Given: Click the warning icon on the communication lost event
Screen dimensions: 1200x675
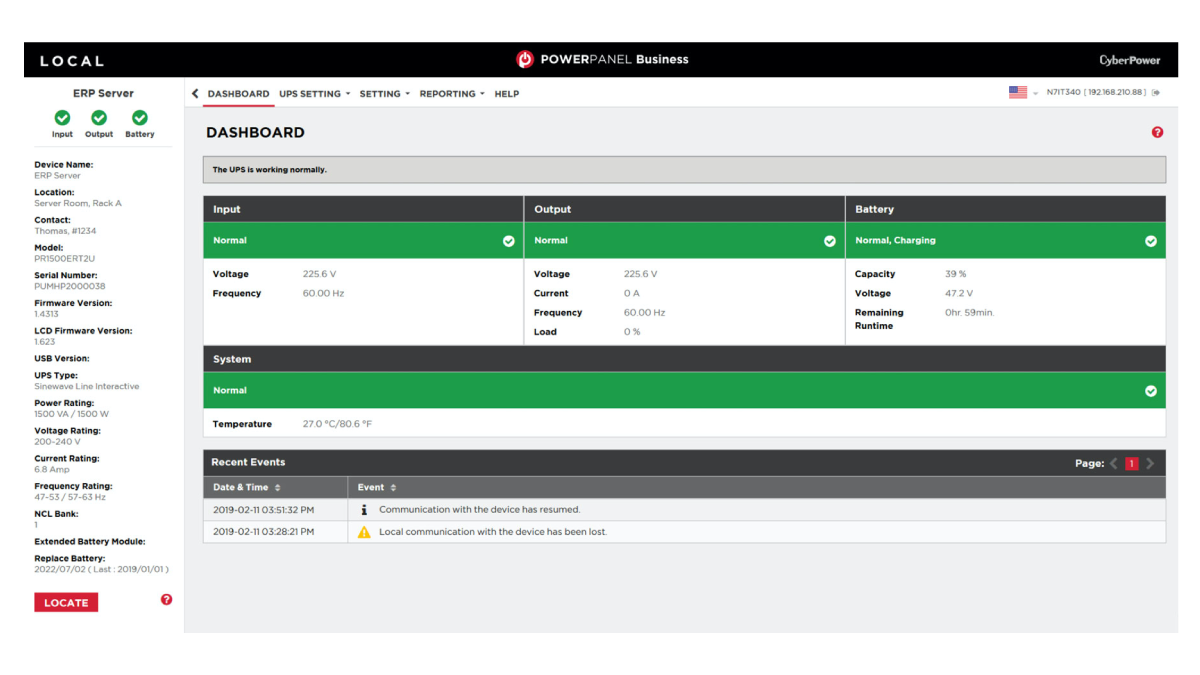Looking at the screenshot, I should (x=364, y=531).
